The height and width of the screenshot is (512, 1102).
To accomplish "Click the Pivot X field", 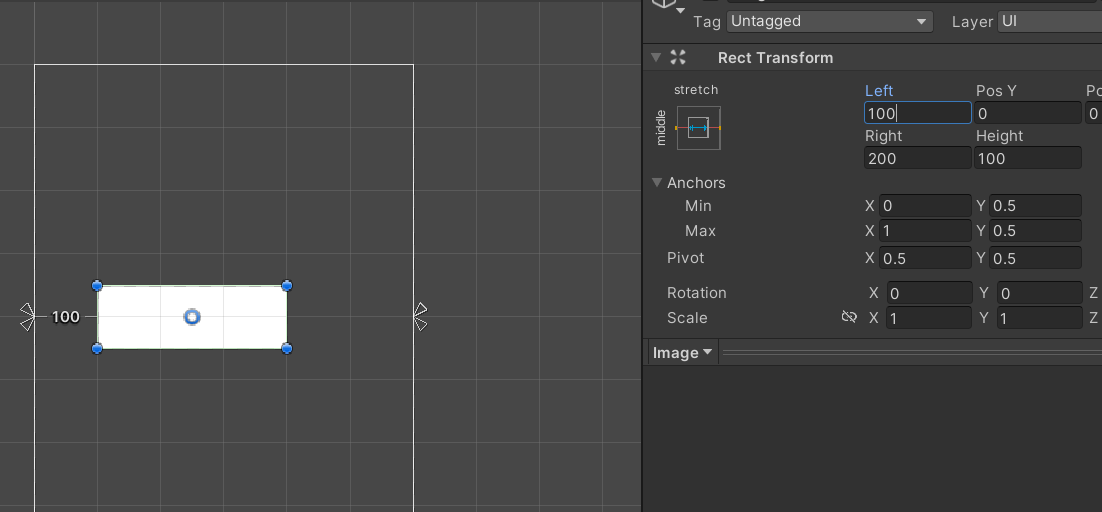I will click(x=925, y=258).
